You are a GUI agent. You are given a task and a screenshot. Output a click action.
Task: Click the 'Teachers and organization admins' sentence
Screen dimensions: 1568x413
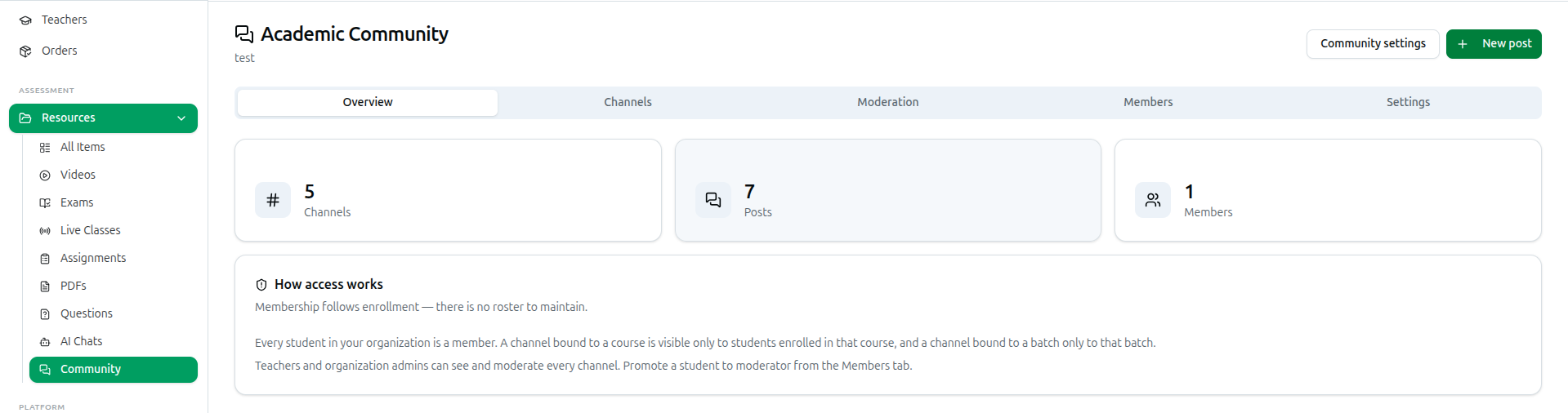pyautogui.click(x=583, y=366)
